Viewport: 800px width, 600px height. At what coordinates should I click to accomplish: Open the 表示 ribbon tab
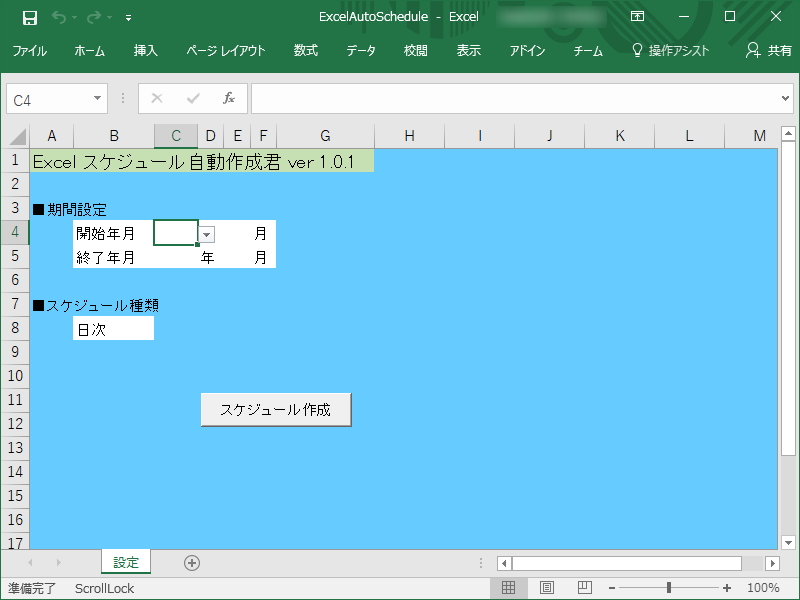[x=468, y=51]
